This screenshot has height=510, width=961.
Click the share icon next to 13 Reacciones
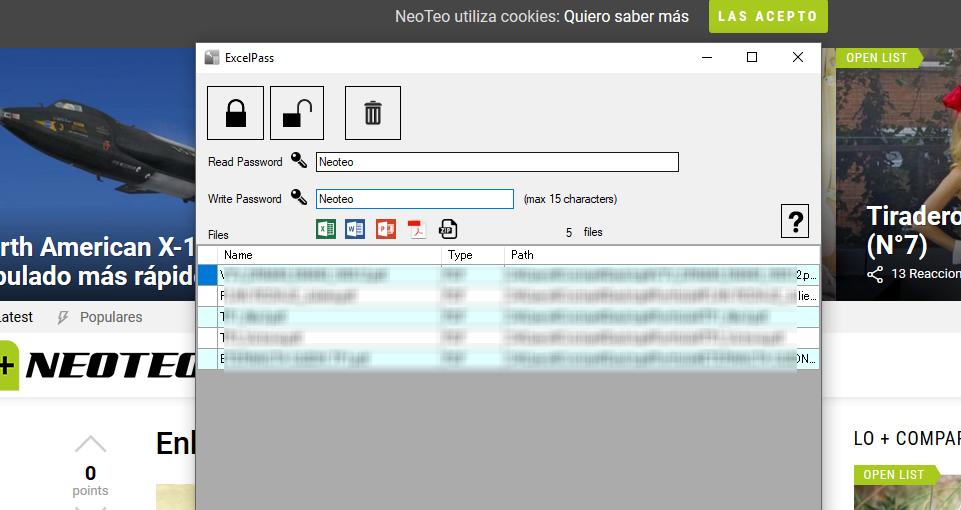coord(875,274)
